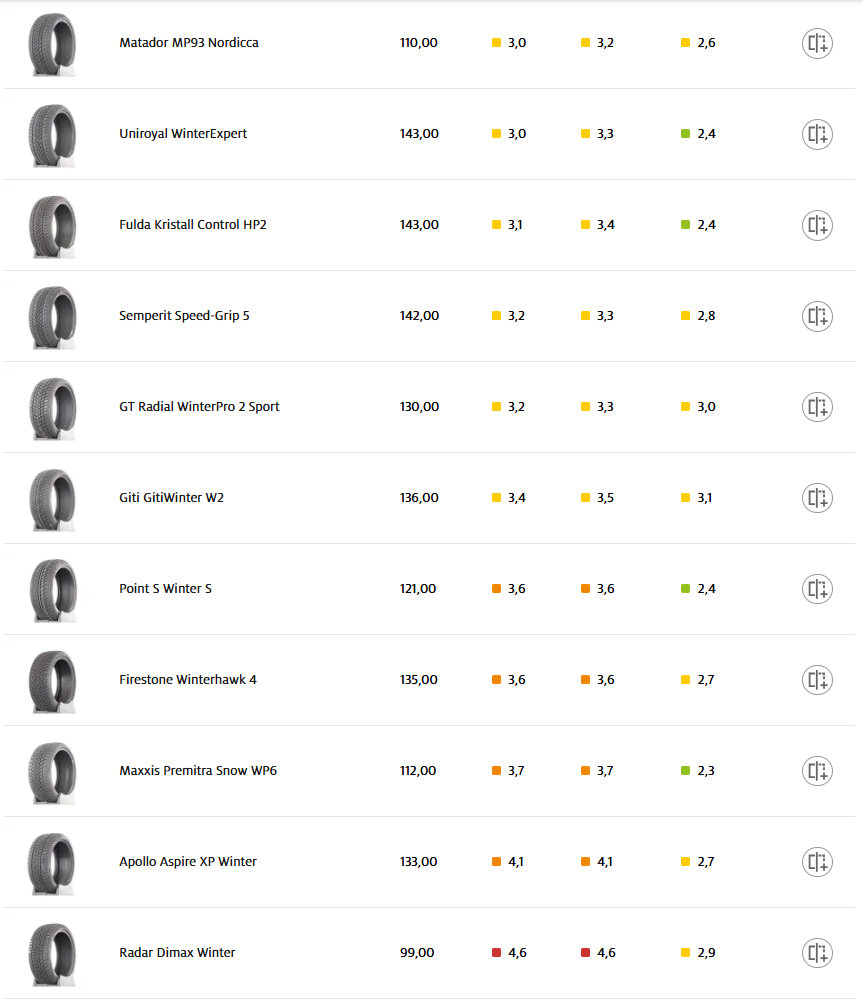This screenshot has height=1003, width=863.
Task: Click compare icon for Point S Winter S
Action: [x=817, y=589]
